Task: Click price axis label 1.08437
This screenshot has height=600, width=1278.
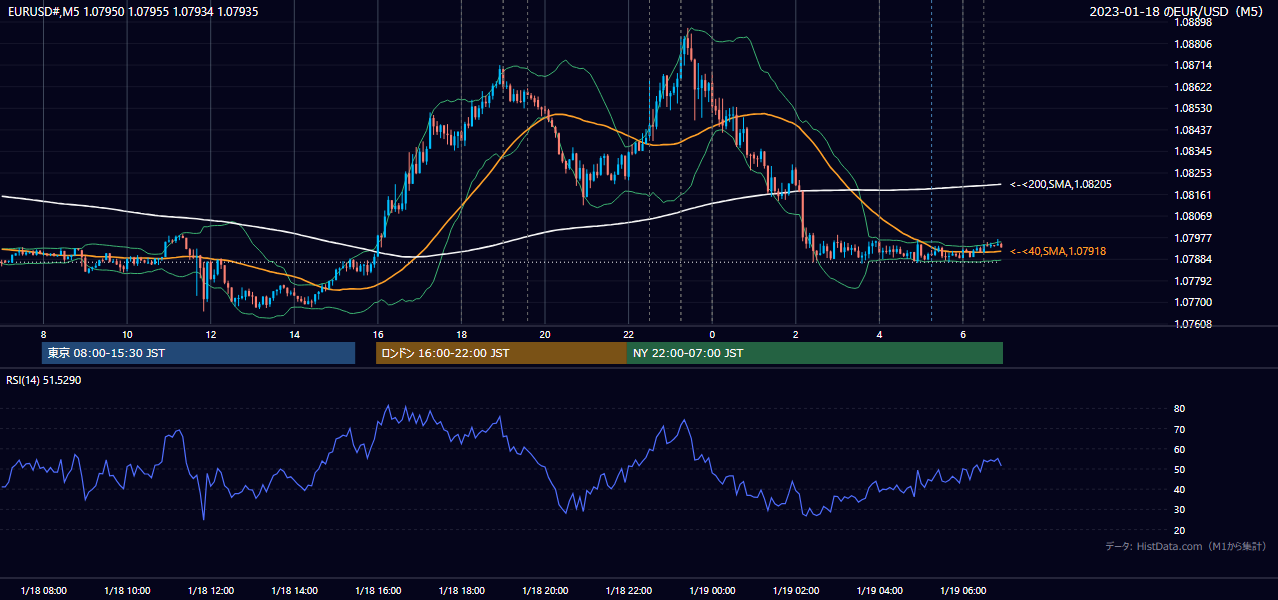Action: (1193, 130)
